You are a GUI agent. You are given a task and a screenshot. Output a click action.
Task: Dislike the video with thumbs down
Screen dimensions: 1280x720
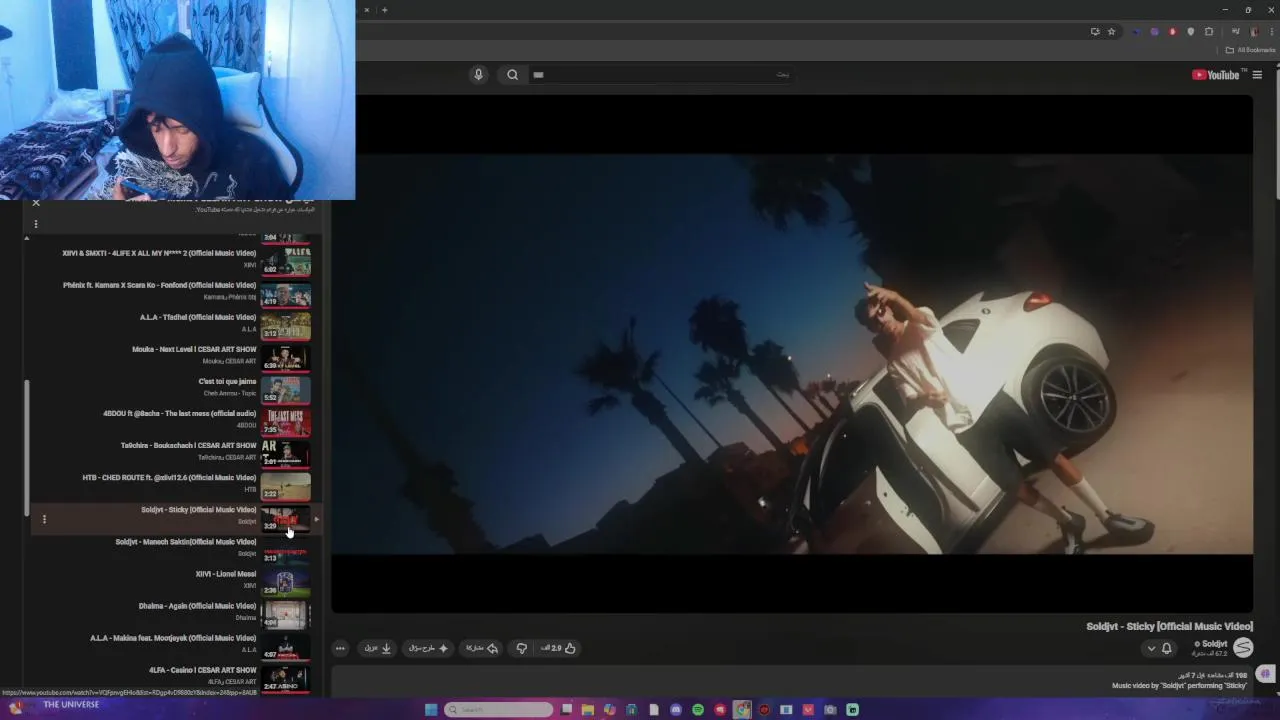coord(521,648)
